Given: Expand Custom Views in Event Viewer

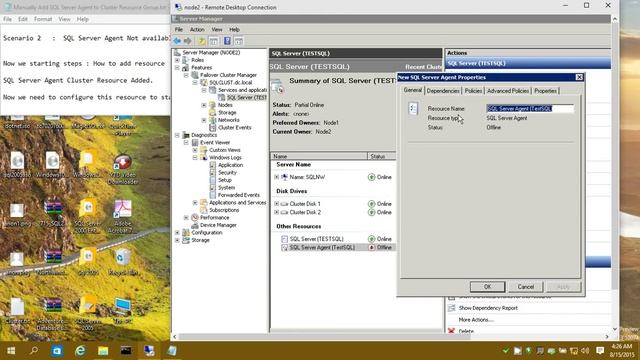Looking at the screenshot, I should (x=195, y=150).
